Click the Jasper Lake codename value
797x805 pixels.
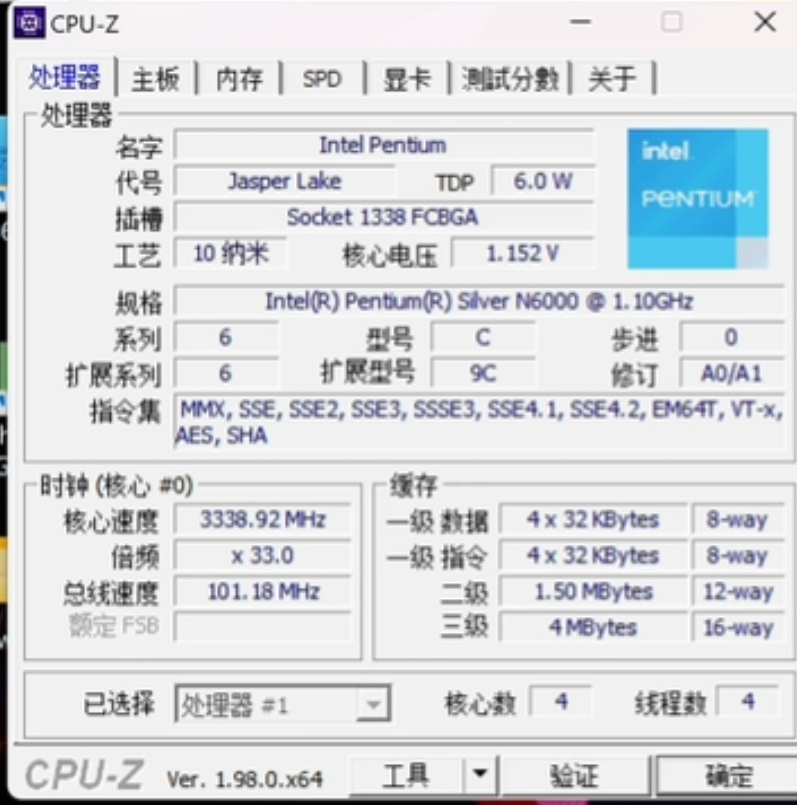pyautogui.click(x=284, y=181)
